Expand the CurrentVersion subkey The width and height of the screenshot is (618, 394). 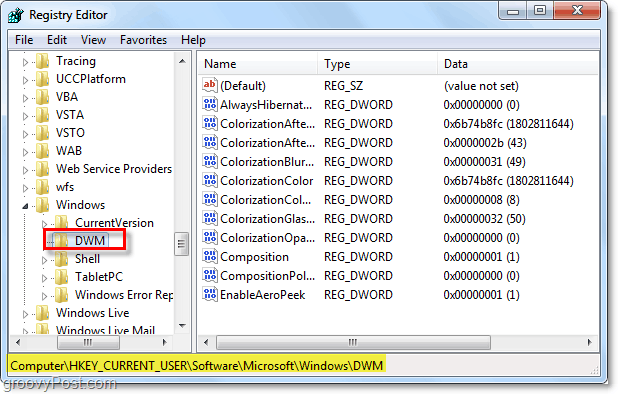pos(45,224)
